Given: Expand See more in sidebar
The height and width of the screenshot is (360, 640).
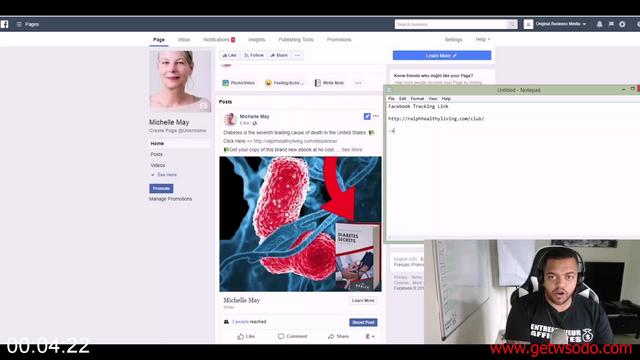Looking at the screenshot, I should coord(164,175).
